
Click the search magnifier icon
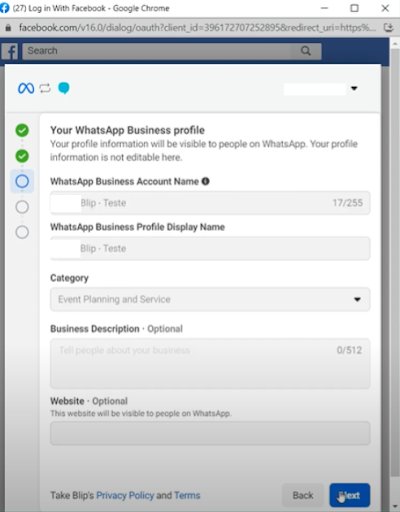(x=306, y=51)
